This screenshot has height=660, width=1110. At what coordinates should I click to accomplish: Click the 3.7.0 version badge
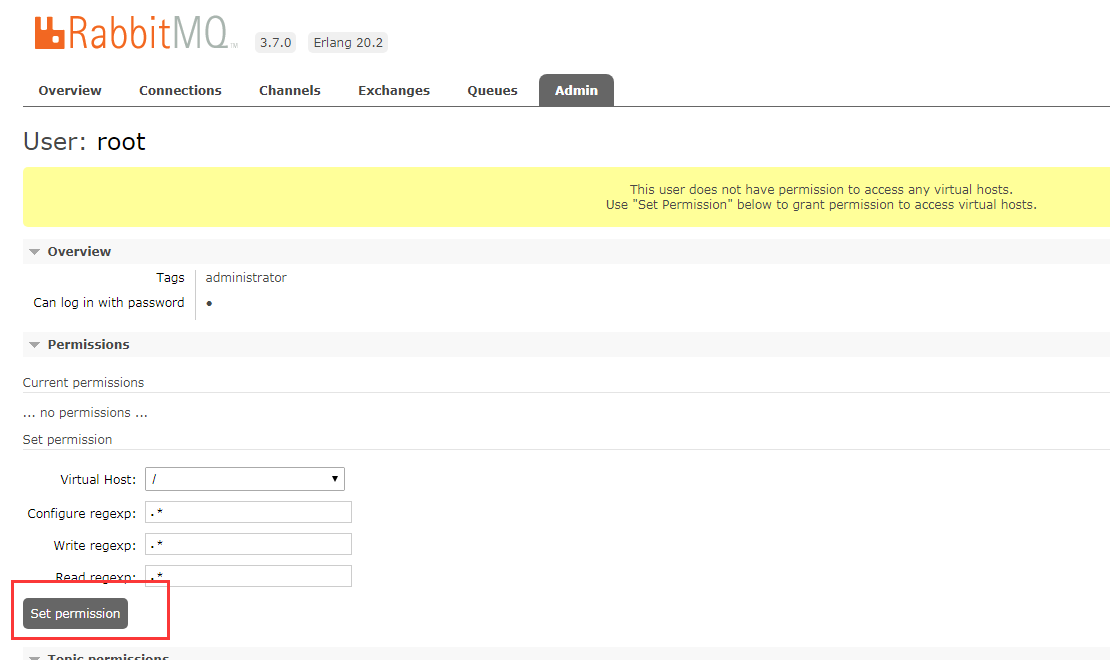pyautogui.click(x=275, y=42)
